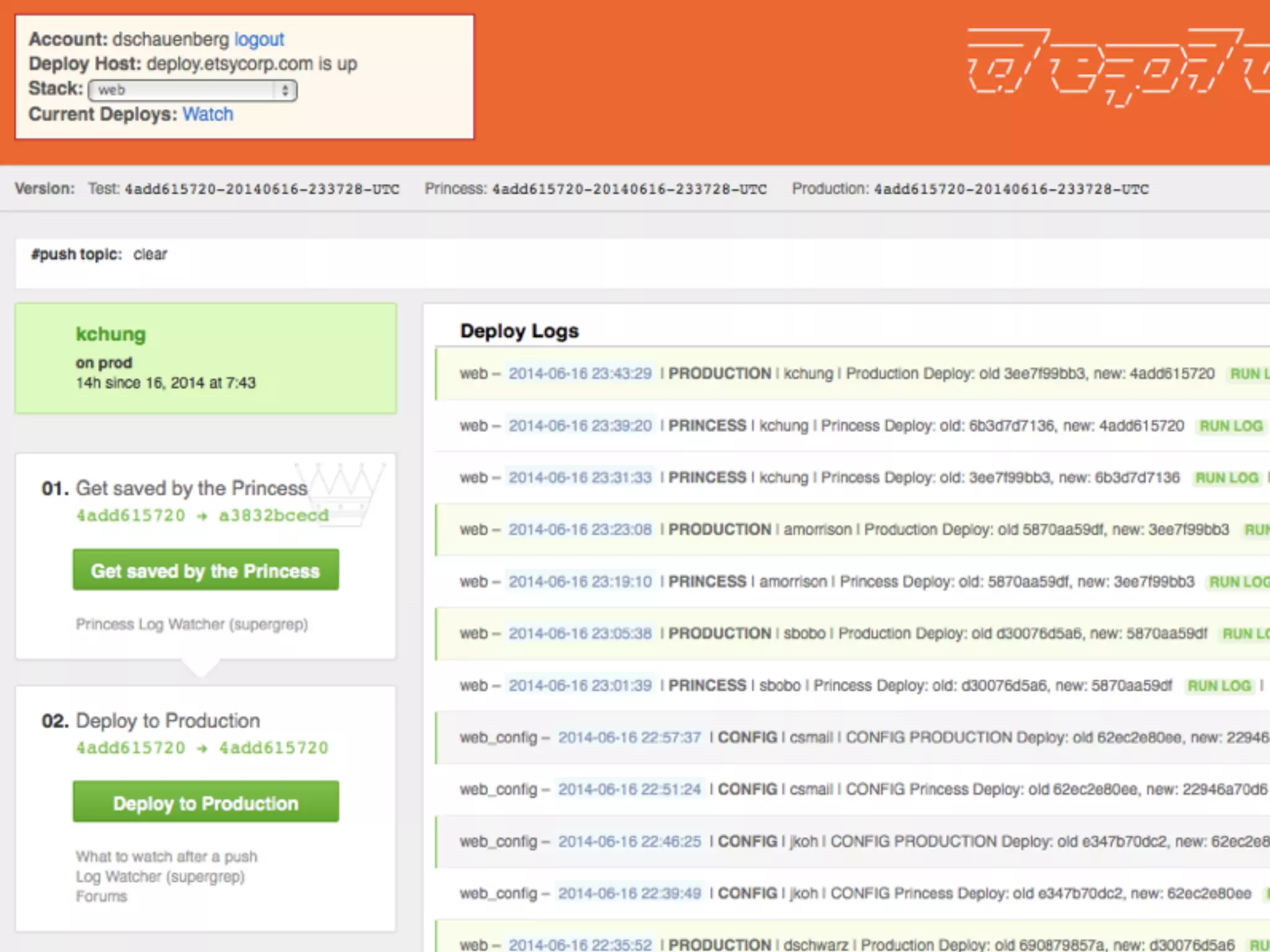This screenshot has height=952, width=1270.
Task: Clear the #push topic
Action: (150, 255)
